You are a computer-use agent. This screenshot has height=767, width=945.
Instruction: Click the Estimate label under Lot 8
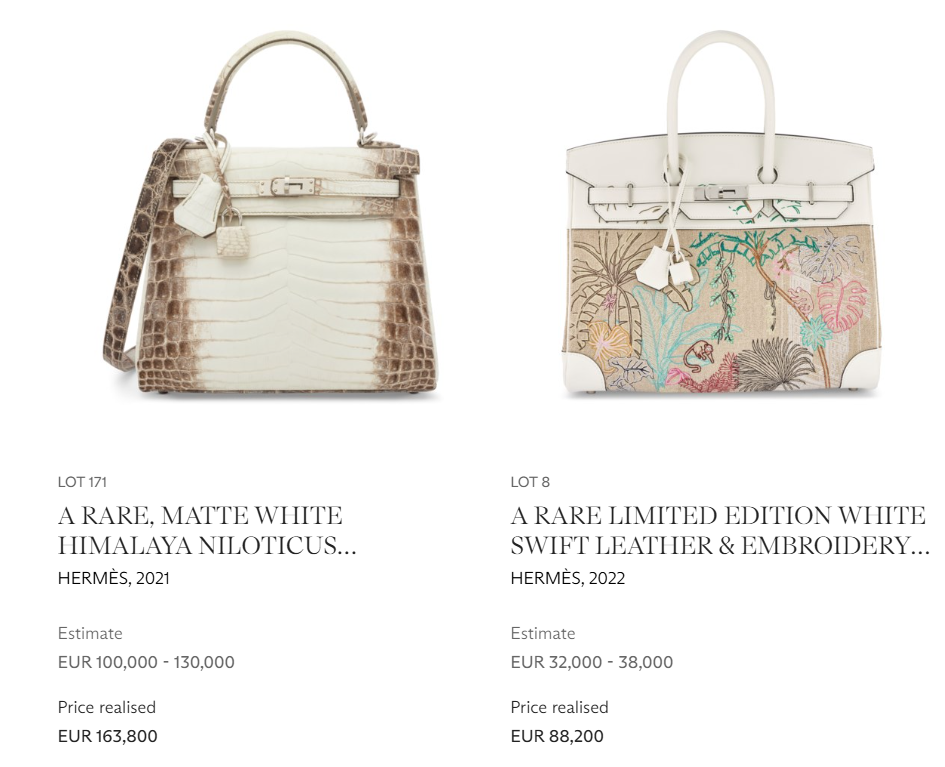pyautogui.click(x=543, y=633)
